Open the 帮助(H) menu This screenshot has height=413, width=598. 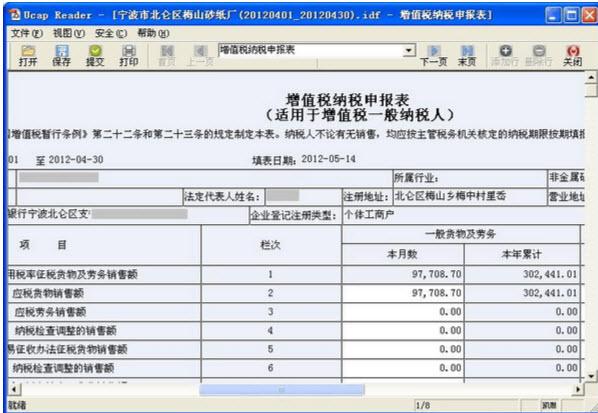tap(153, 34)
